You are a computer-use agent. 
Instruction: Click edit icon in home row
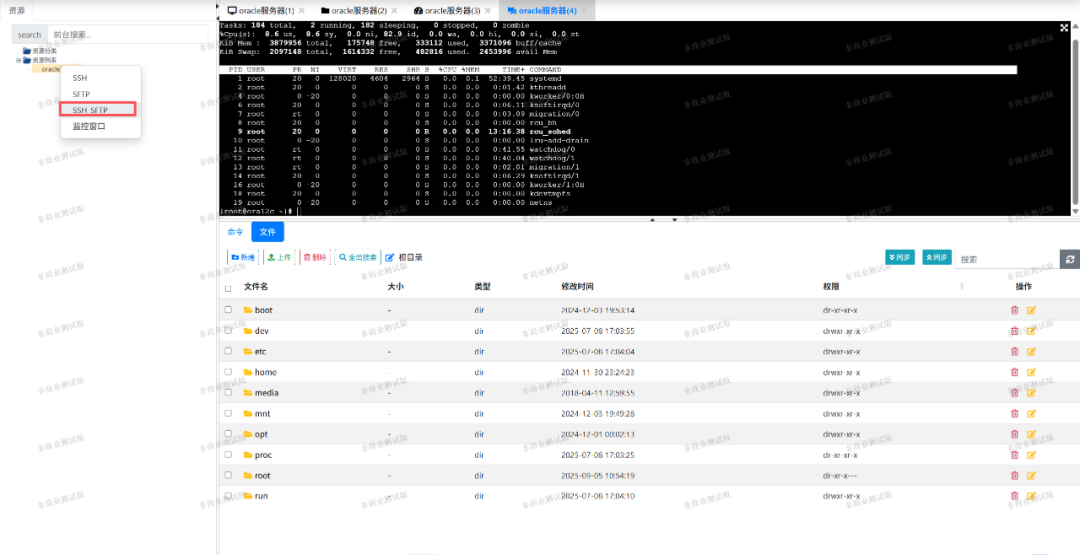1031,372
